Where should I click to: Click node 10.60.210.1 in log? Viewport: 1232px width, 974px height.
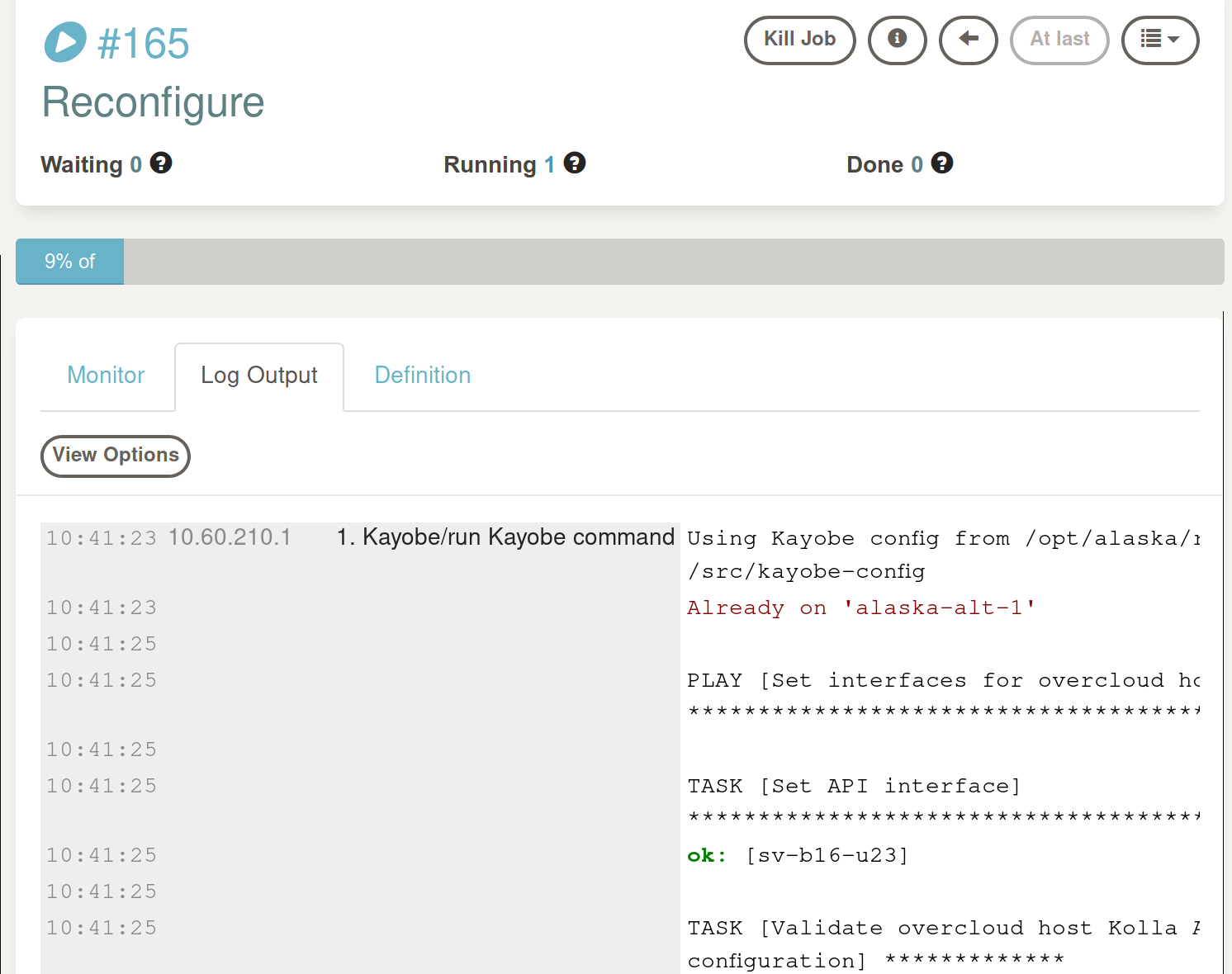230,537
